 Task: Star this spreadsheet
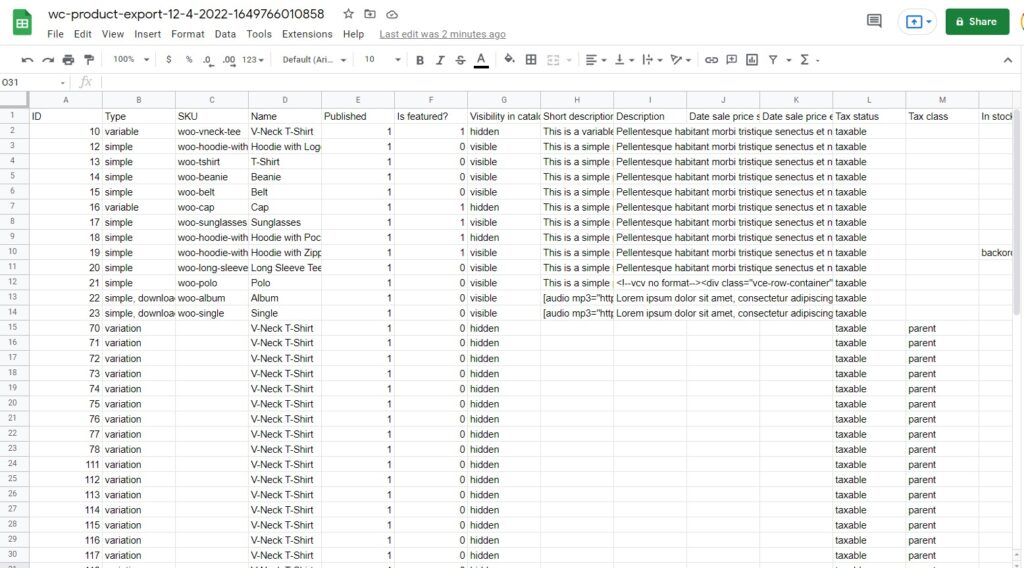click(349, 14)
